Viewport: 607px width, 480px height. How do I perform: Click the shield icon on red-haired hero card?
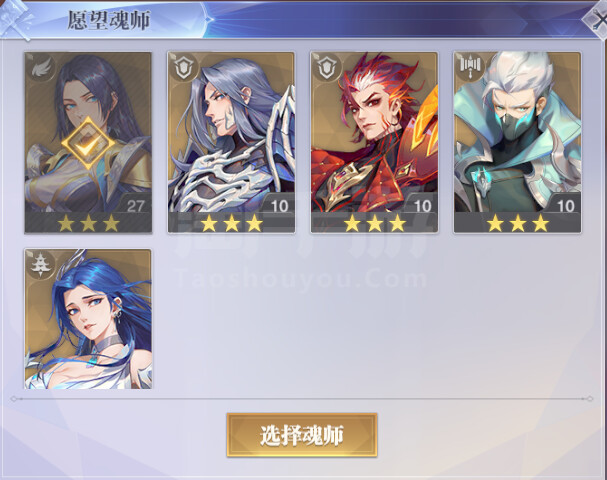click(x=327, y=69)
